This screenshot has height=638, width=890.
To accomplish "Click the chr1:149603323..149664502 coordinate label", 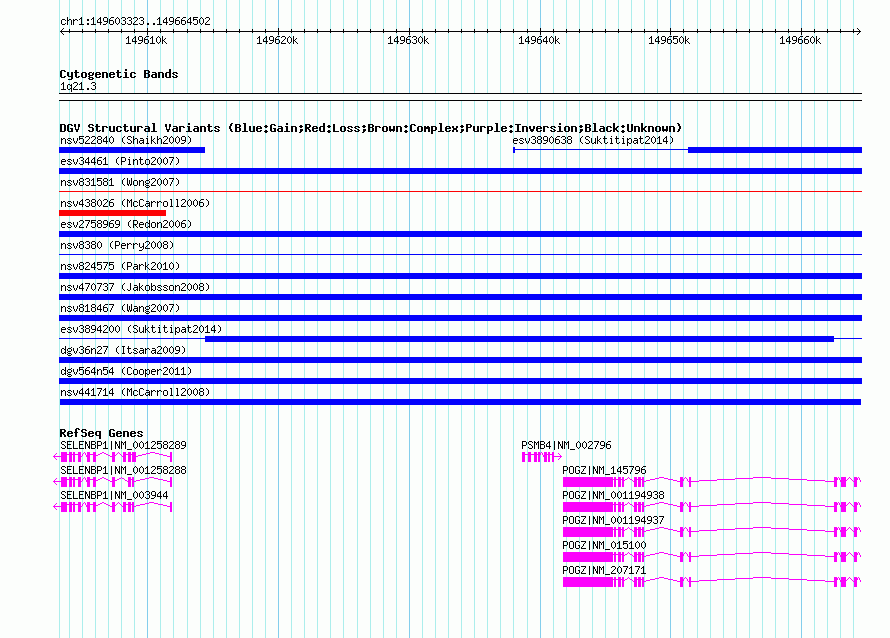I will [135, 22].
